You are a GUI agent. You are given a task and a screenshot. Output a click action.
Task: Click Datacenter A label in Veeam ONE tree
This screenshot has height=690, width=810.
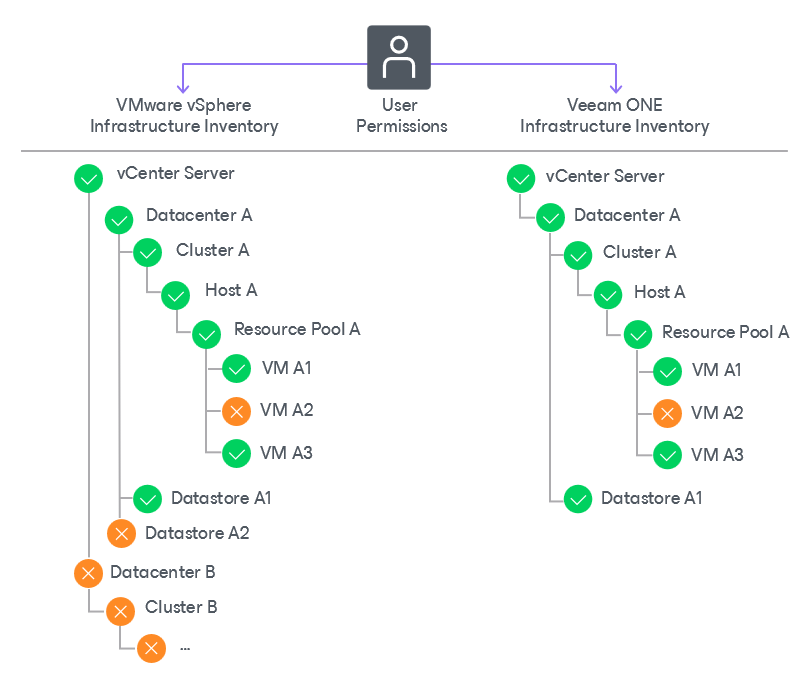pos(627,215)
